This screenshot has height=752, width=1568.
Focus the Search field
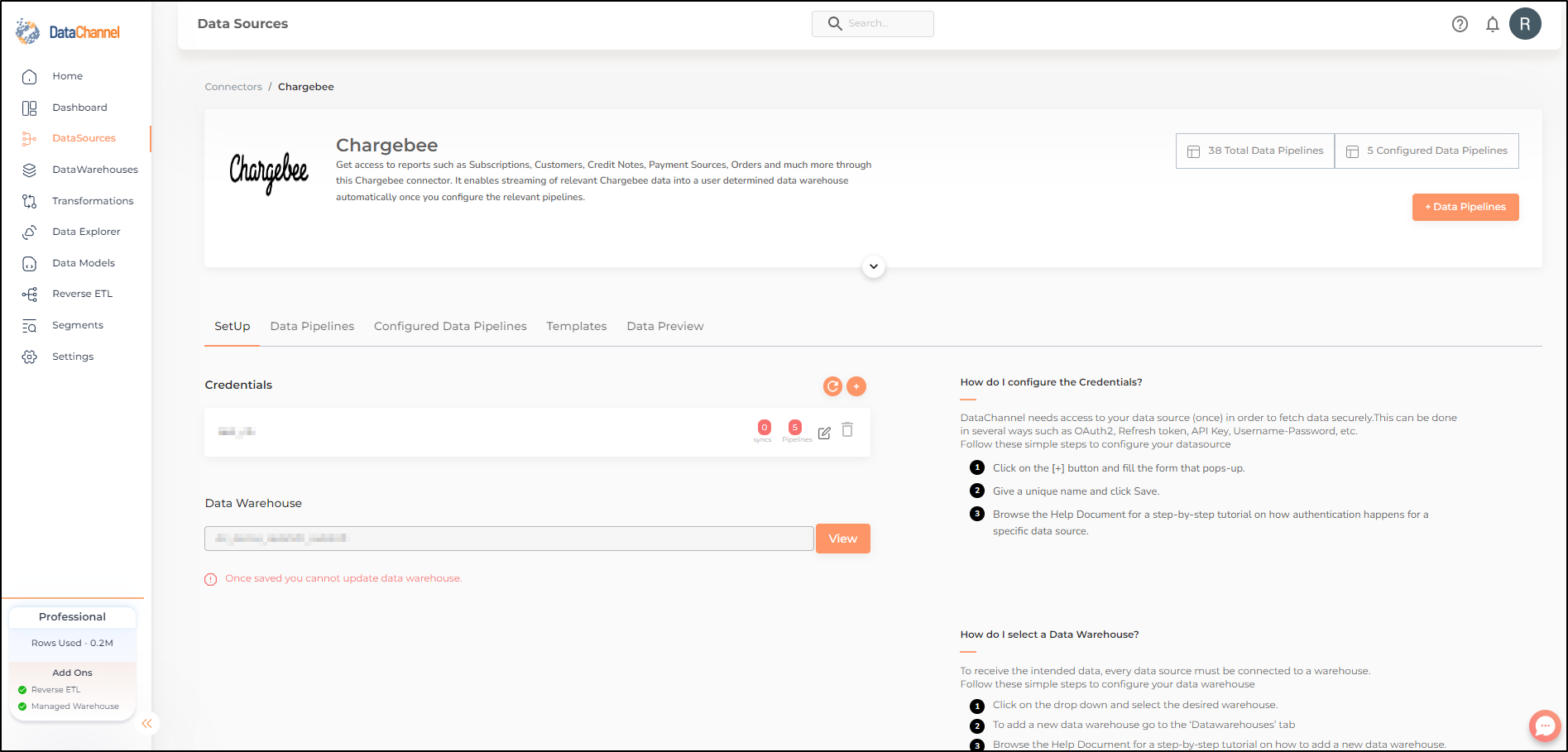[x=873, y=24]
